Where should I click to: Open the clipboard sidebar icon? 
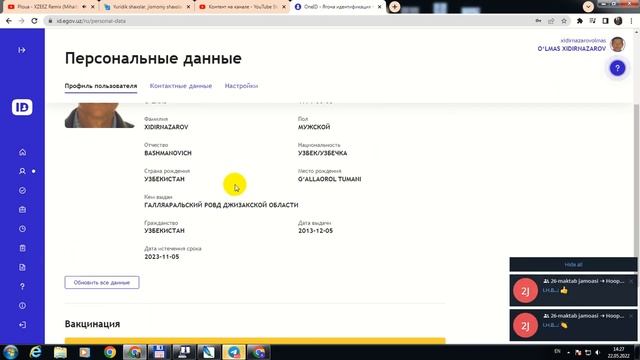22,248
